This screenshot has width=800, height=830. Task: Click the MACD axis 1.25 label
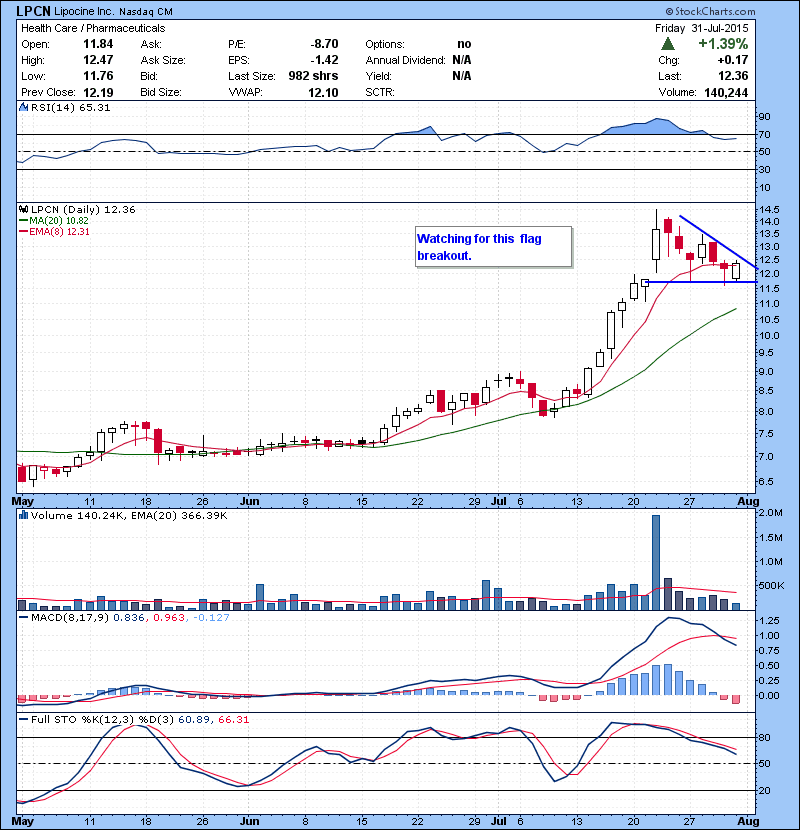(769, 620)
